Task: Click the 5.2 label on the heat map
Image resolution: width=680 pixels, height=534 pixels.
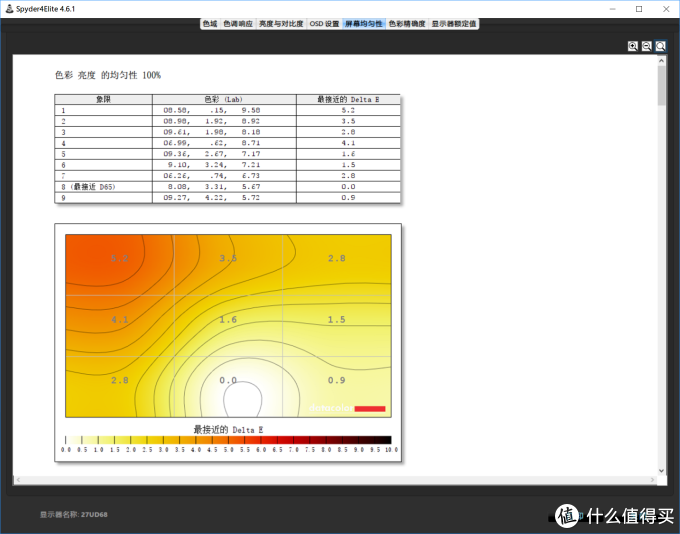Action: [120, 258]
